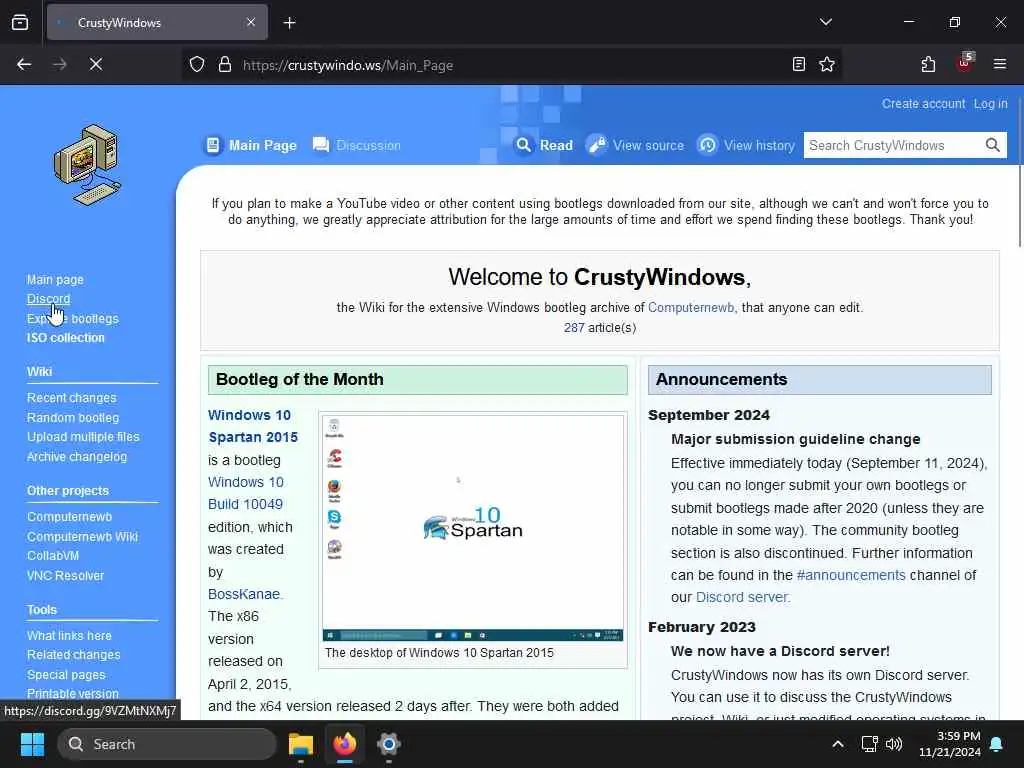Select the Main Page tab
The height and width of the screenshot is (768, 1024).
(251, 145)
